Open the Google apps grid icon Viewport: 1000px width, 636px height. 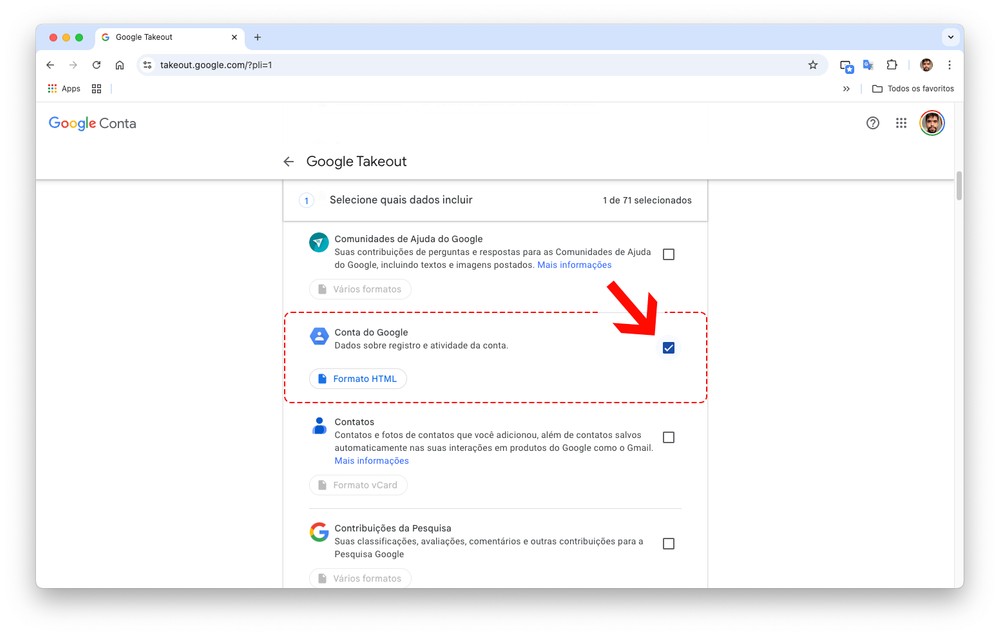(x=901, y=123)
